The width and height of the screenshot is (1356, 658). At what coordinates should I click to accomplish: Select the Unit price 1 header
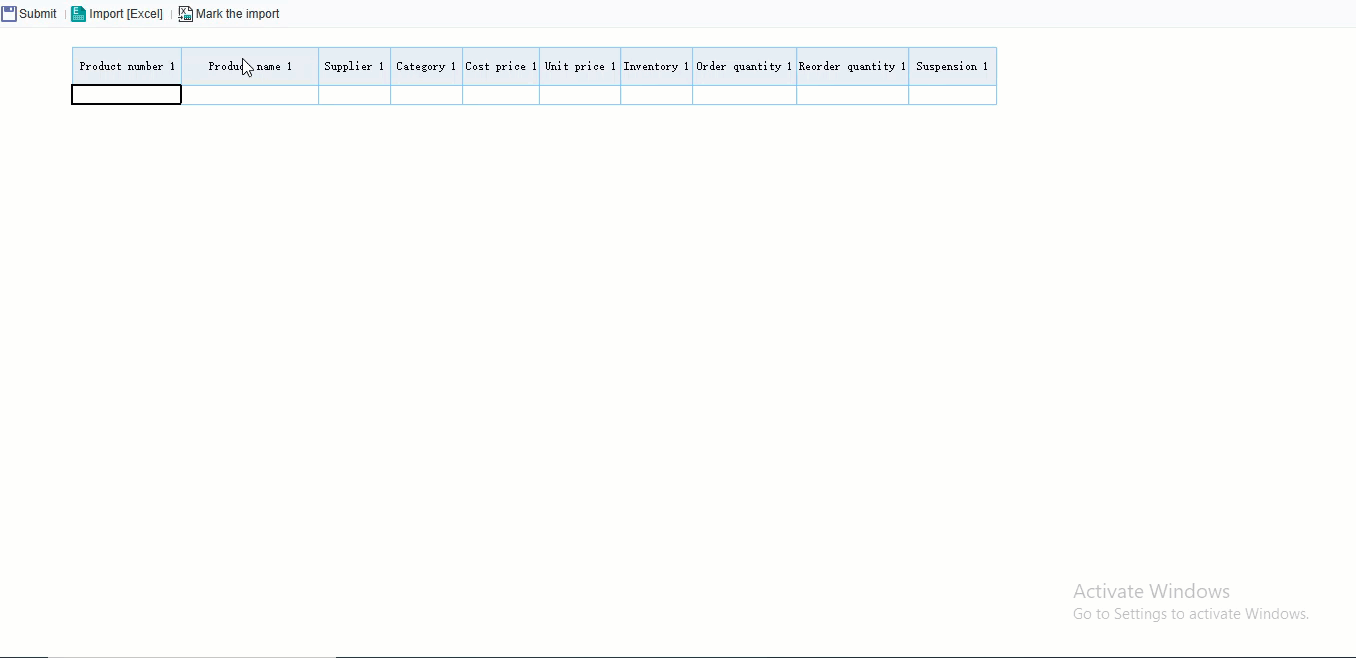coord(580,66)
